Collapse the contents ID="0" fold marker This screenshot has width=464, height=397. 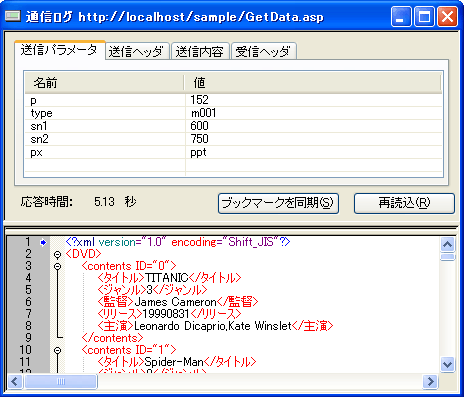58,267
